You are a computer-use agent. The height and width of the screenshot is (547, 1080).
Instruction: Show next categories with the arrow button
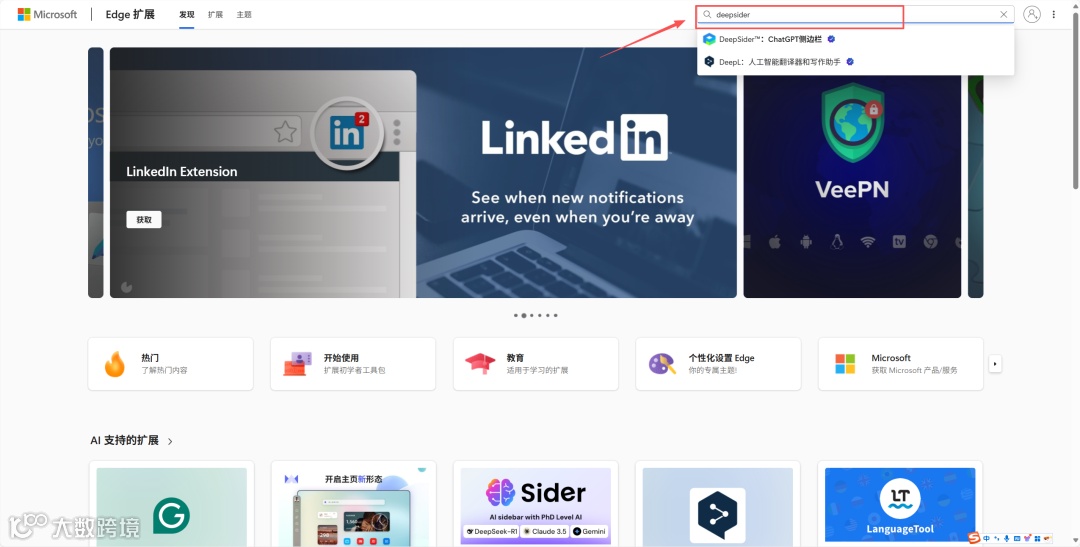995,364
